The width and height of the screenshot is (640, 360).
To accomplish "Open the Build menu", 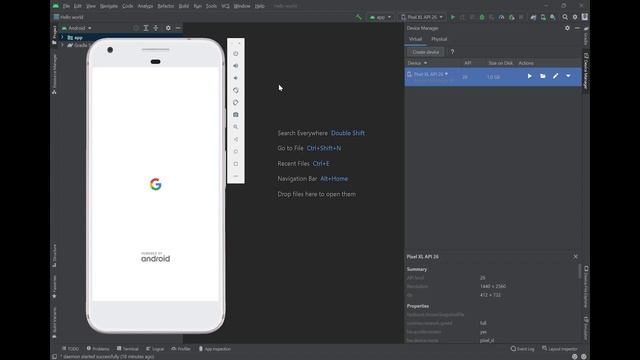I will [184, 6].
